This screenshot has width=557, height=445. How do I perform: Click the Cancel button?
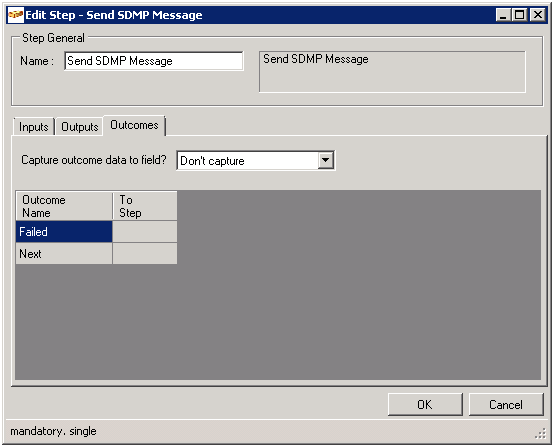[506, 405]
